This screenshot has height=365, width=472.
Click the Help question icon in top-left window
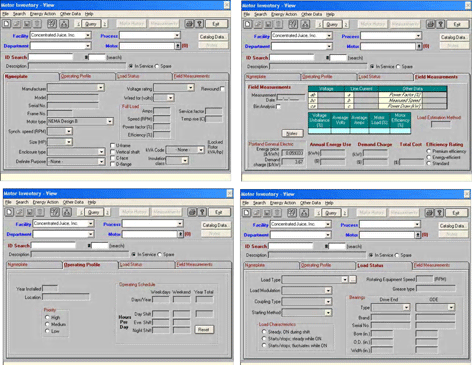199,24
